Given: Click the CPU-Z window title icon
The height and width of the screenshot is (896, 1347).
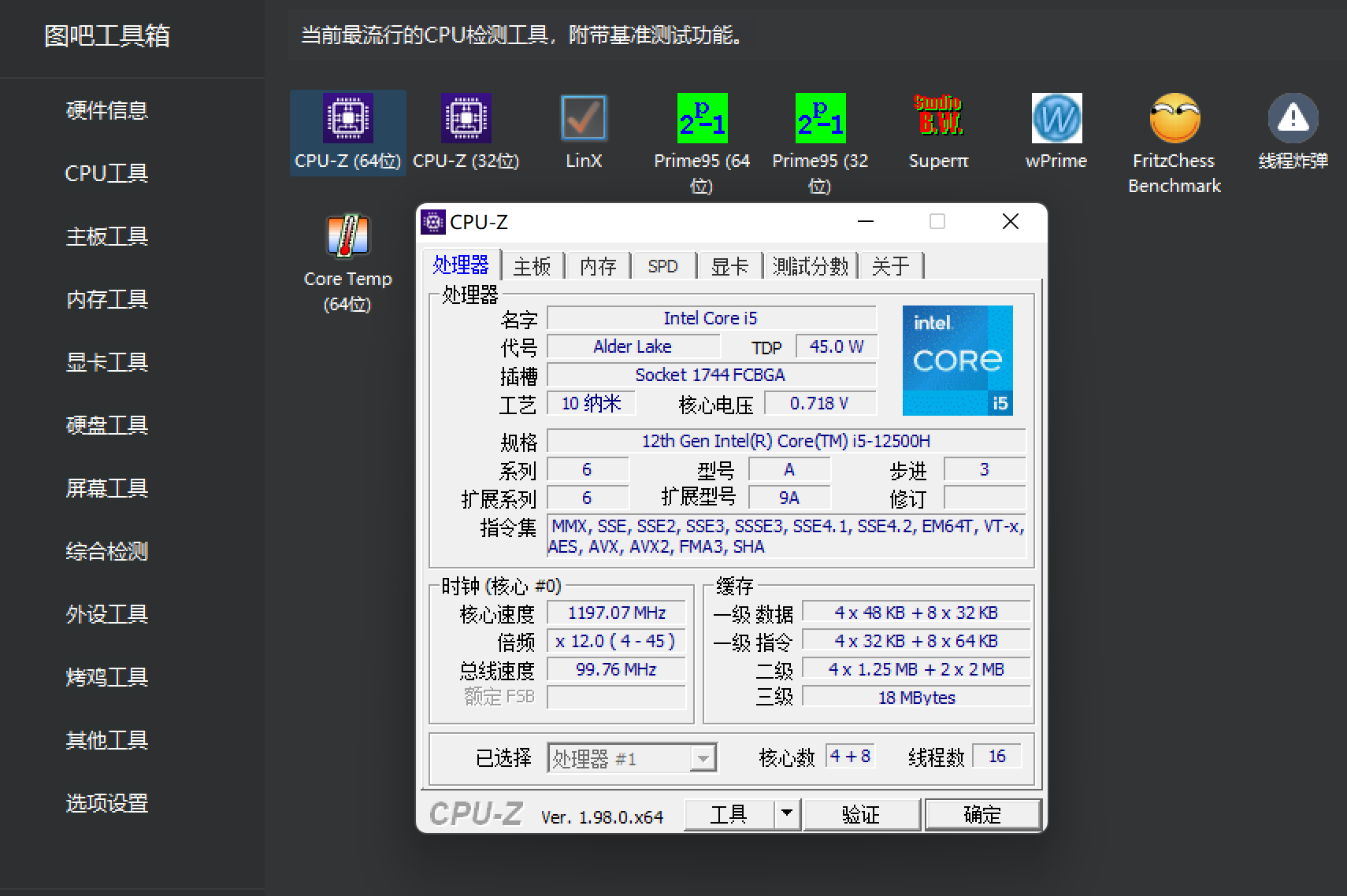Looking at the screenshot, I should tap(432, 222).
